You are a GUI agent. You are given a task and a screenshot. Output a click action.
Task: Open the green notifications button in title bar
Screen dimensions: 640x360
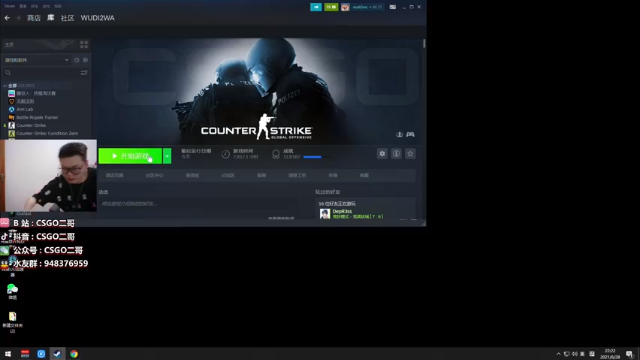click(331, 7)
